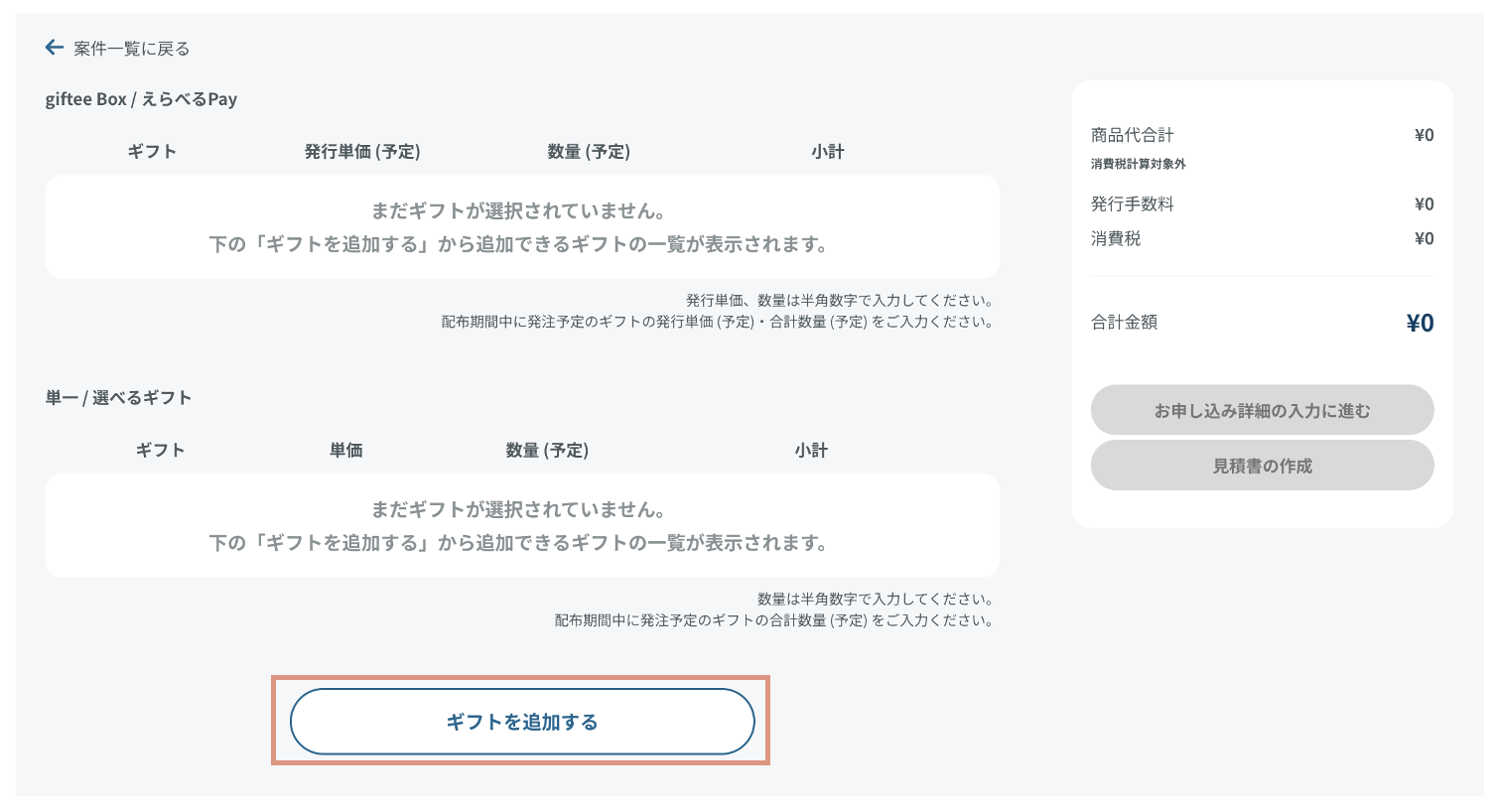Click the 単価 column header
1495x812 pixels.
tap(345, 451)
